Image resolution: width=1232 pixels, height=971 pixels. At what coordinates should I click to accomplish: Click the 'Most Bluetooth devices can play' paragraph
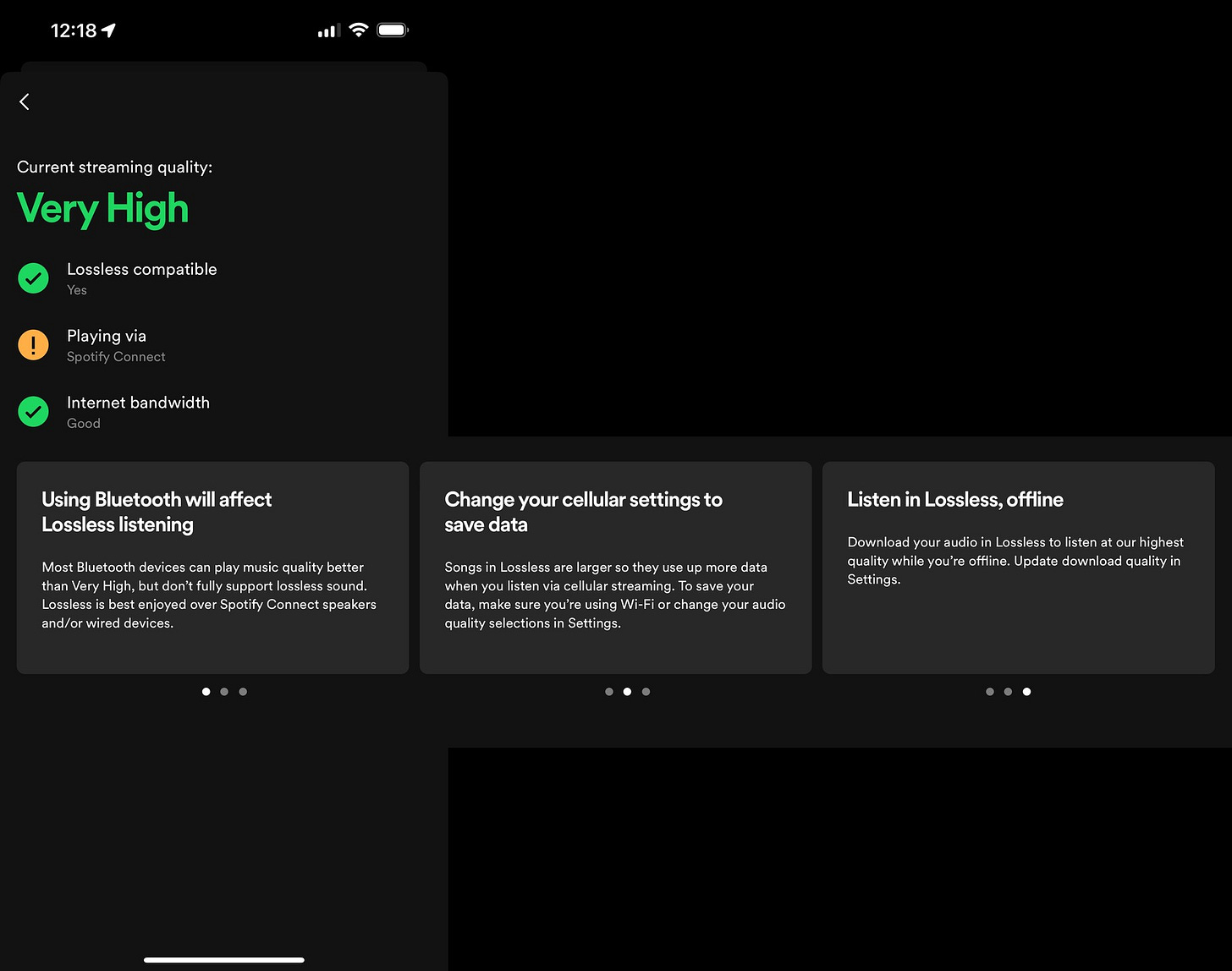[x=209, y=595]
